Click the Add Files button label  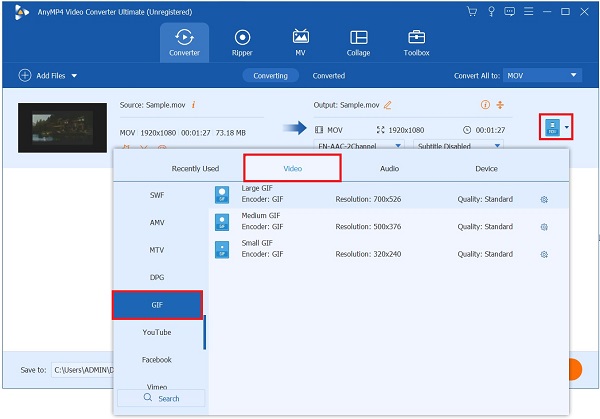click(x=51, y=76)
